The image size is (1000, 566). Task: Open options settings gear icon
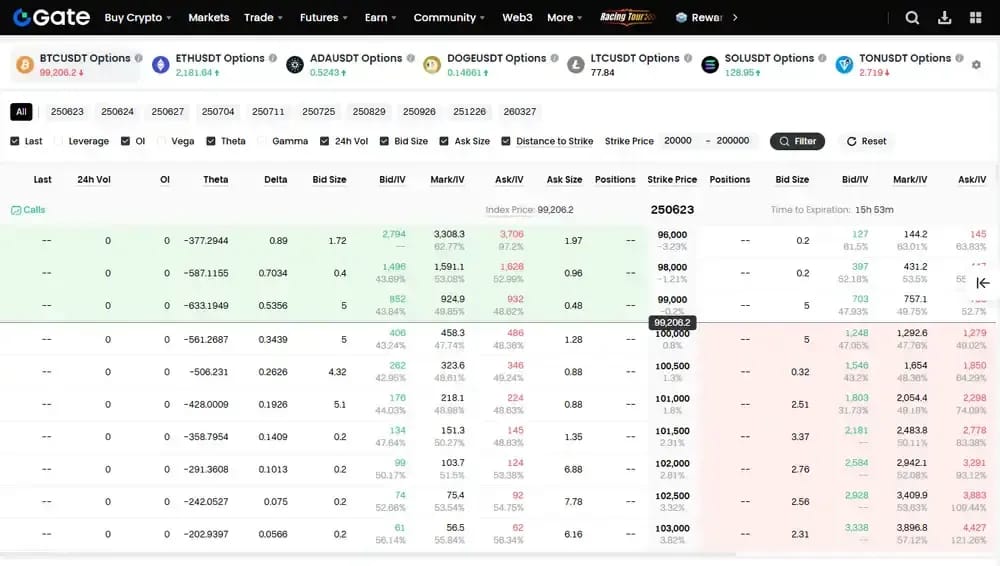point(976,64)
